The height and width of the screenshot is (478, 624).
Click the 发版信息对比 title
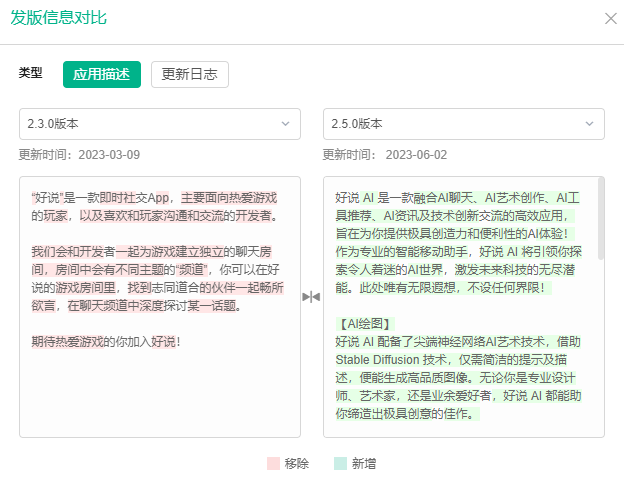59,18
